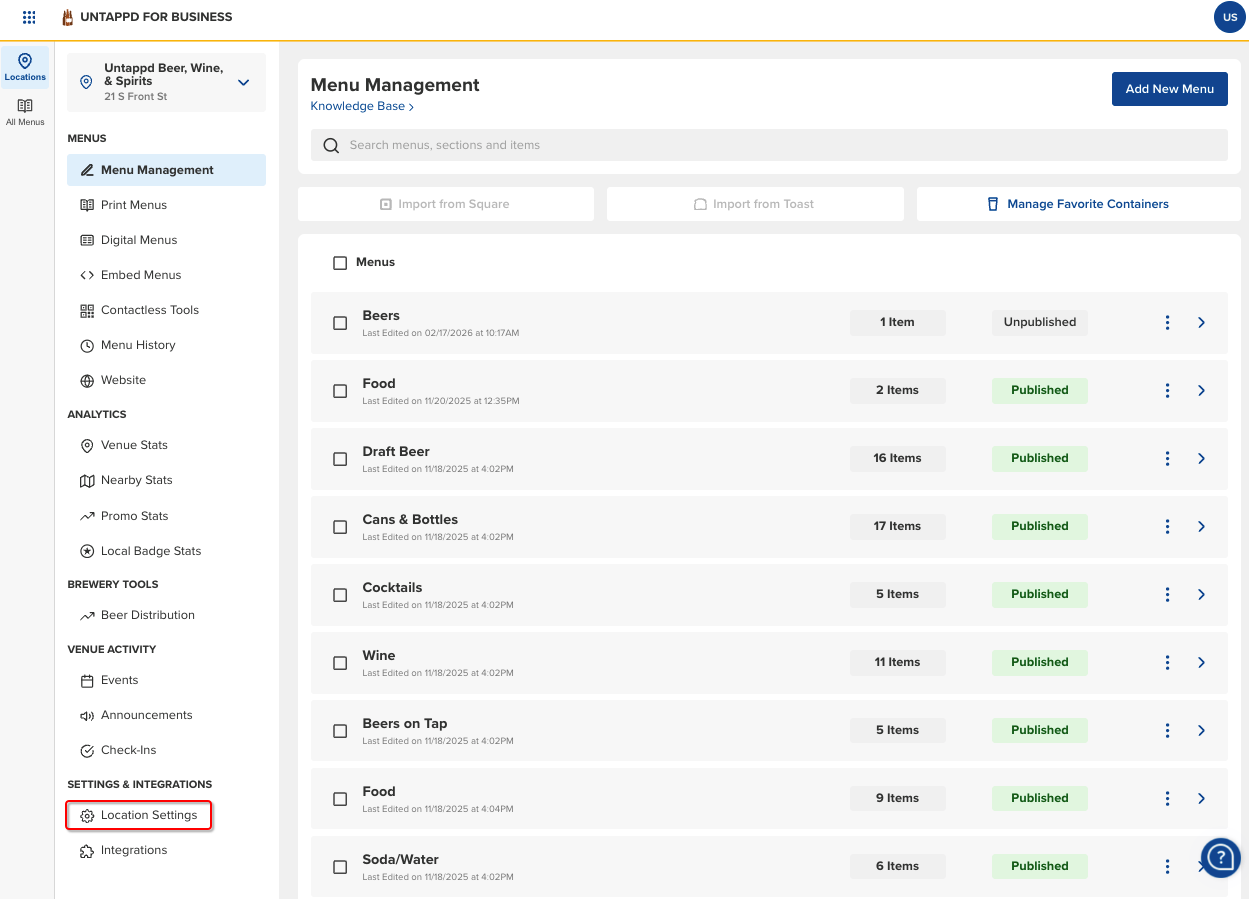Check the select-all Menus checkbox
The width and height of the screenshot is (1249, 899).
340,262
